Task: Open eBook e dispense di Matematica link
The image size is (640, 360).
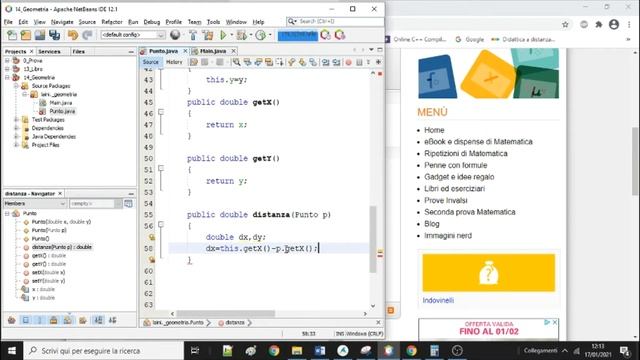Action: (478, 142)
